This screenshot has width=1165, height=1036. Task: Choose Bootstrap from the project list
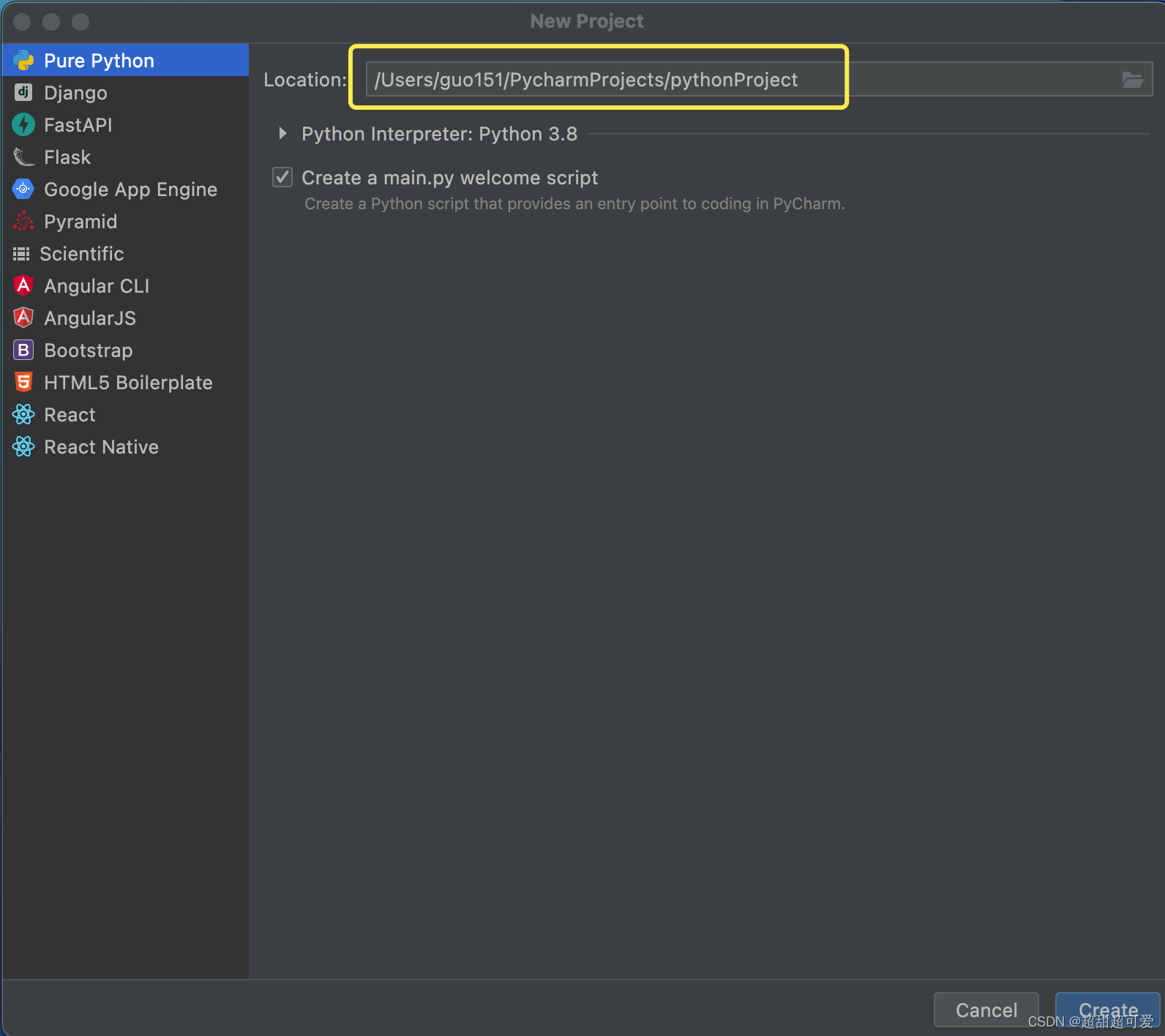(125, 350)
